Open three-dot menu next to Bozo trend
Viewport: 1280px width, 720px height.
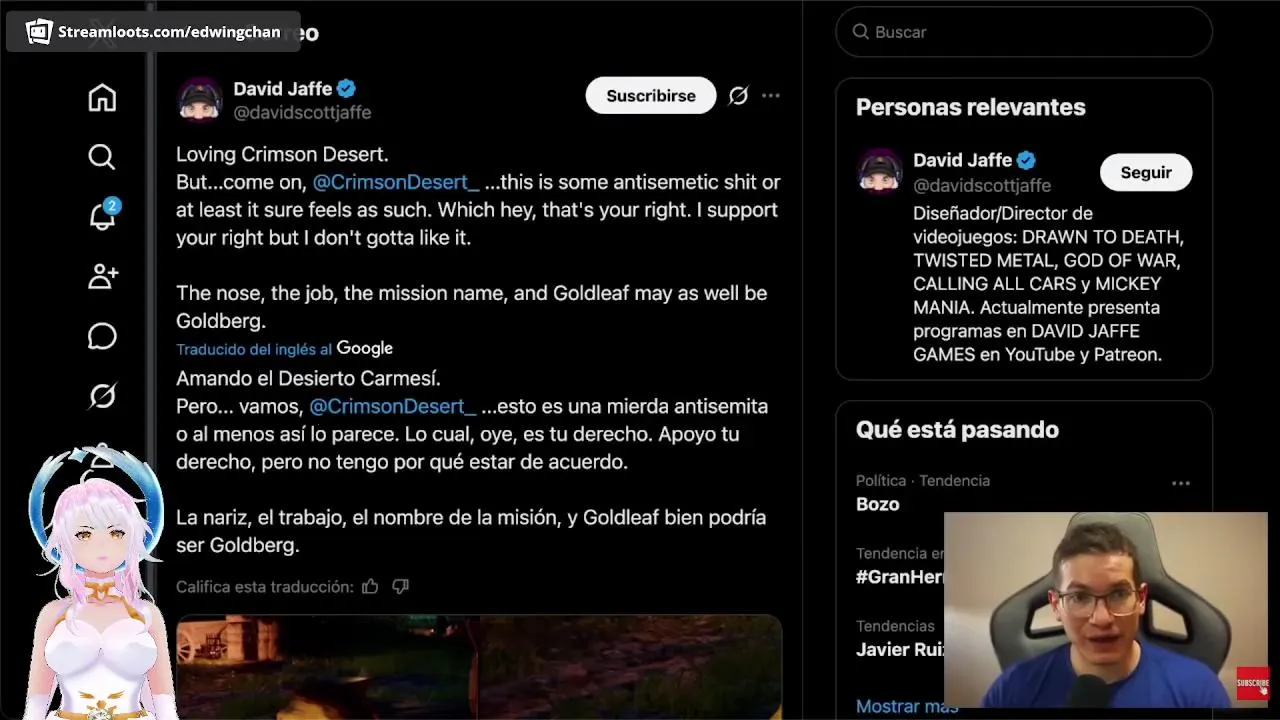[1181, 483]
